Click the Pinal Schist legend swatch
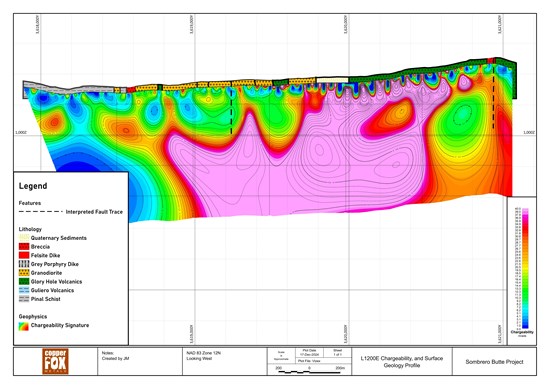Viewport: 550px width, 389px height. pos(24,299)
